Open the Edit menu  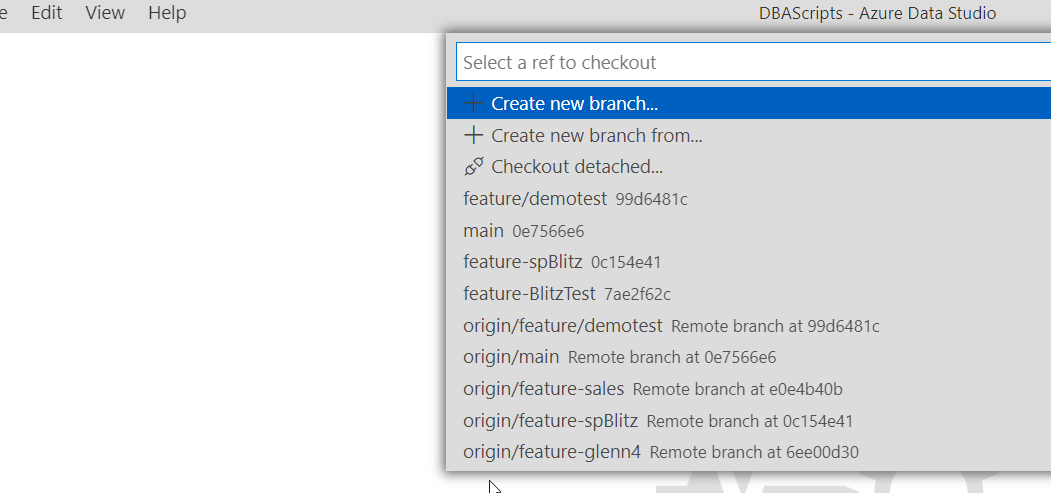47,13
